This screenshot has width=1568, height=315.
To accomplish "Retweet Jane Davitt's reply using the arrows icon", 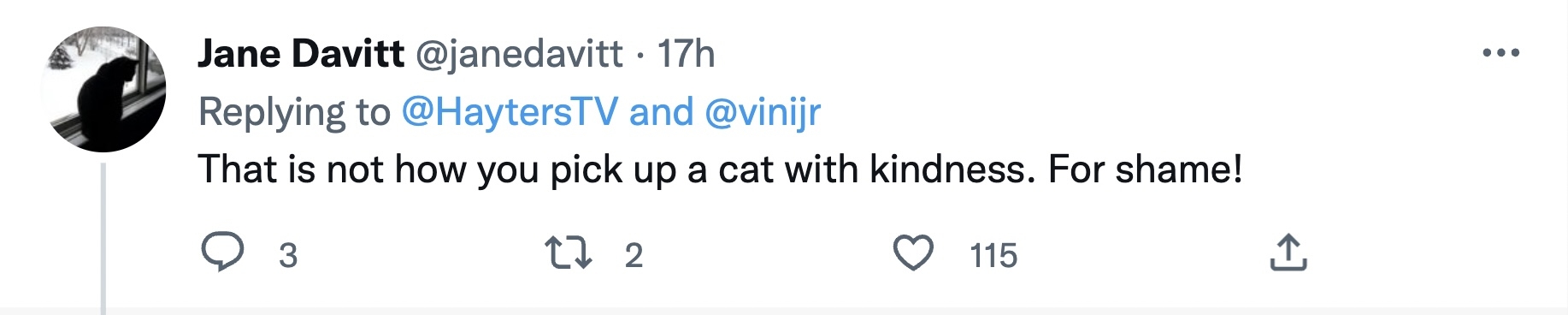I will click(569, 254).
